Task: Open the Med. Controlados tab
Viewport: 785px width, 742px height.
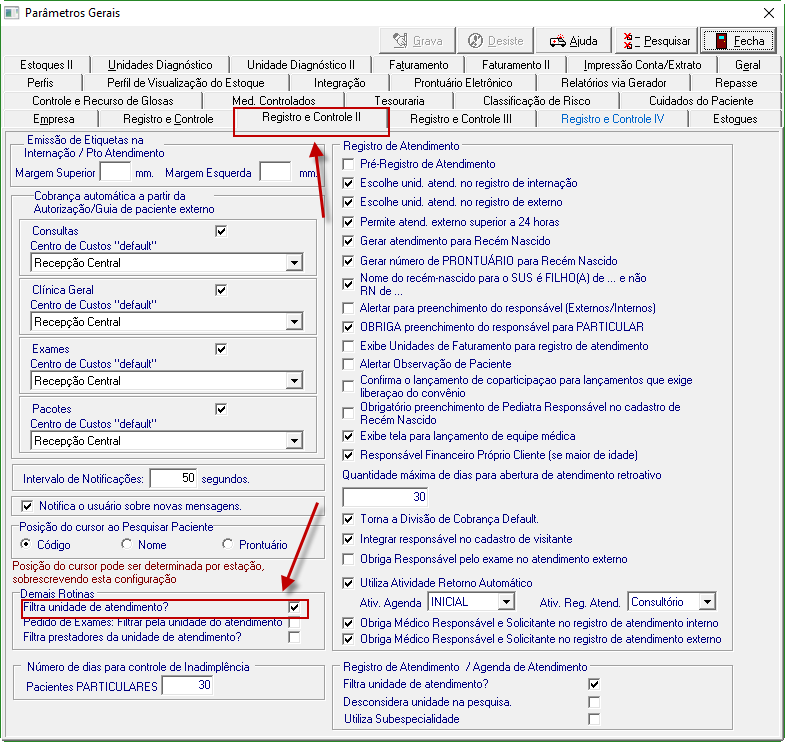Action: [274, 101]
